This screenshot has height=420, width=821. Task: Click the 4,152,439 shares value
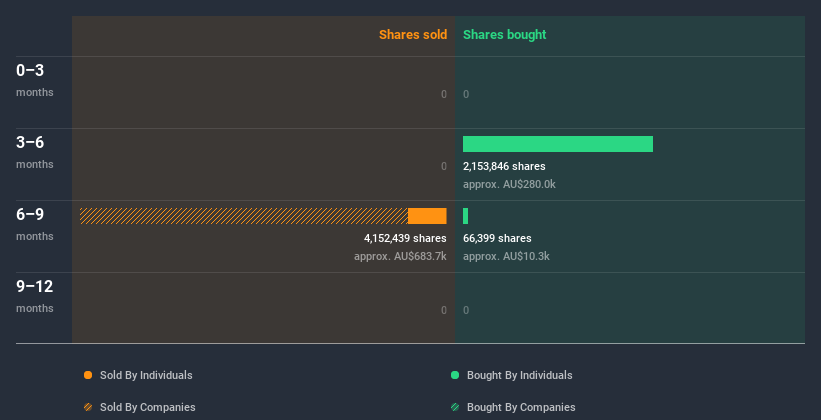pyautogui.click(x=405, y=238)
